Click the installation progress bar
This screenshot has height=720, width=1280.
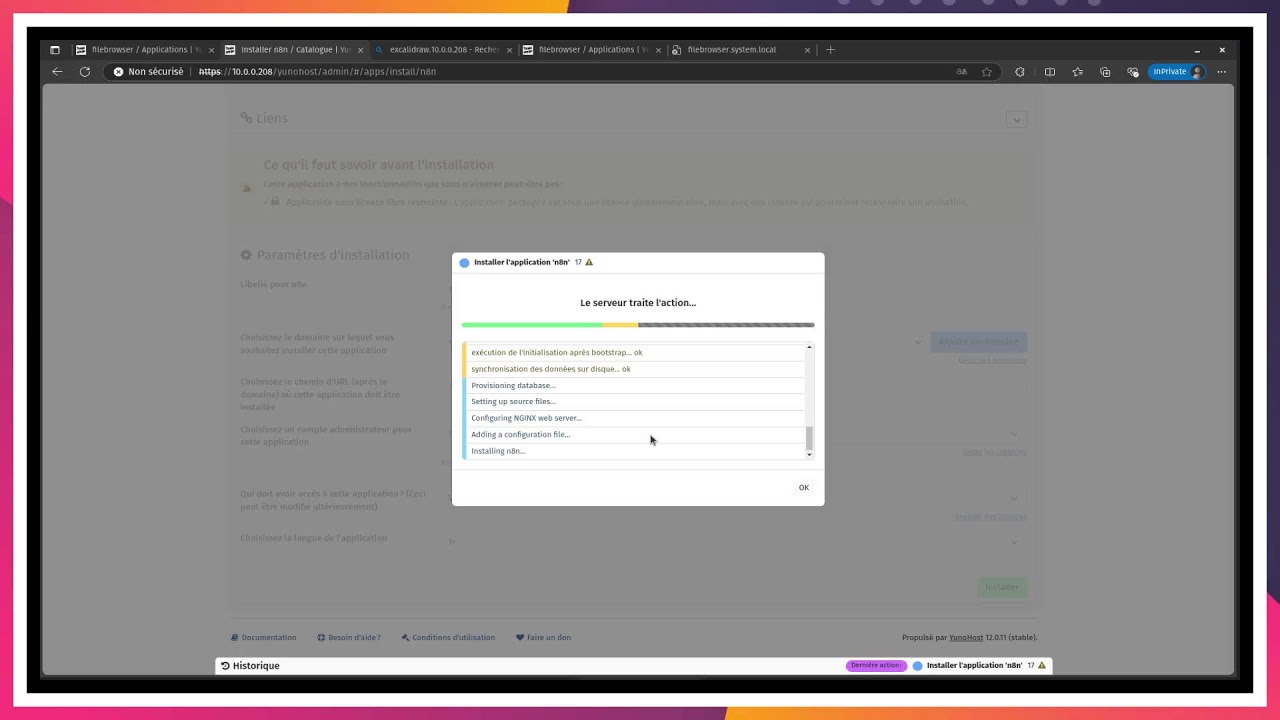(x=638, y=325)
